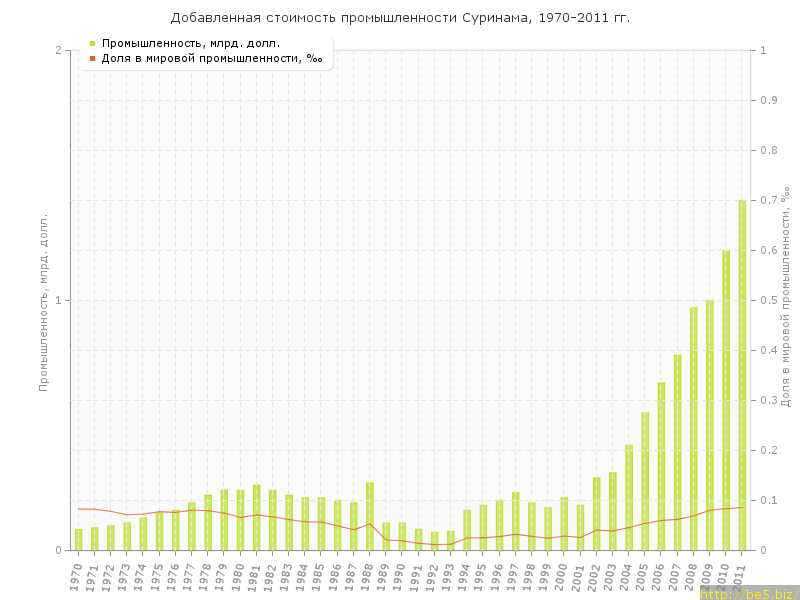Select the 1988 peak bar
The image size is (800, 600).
(370, 516)
